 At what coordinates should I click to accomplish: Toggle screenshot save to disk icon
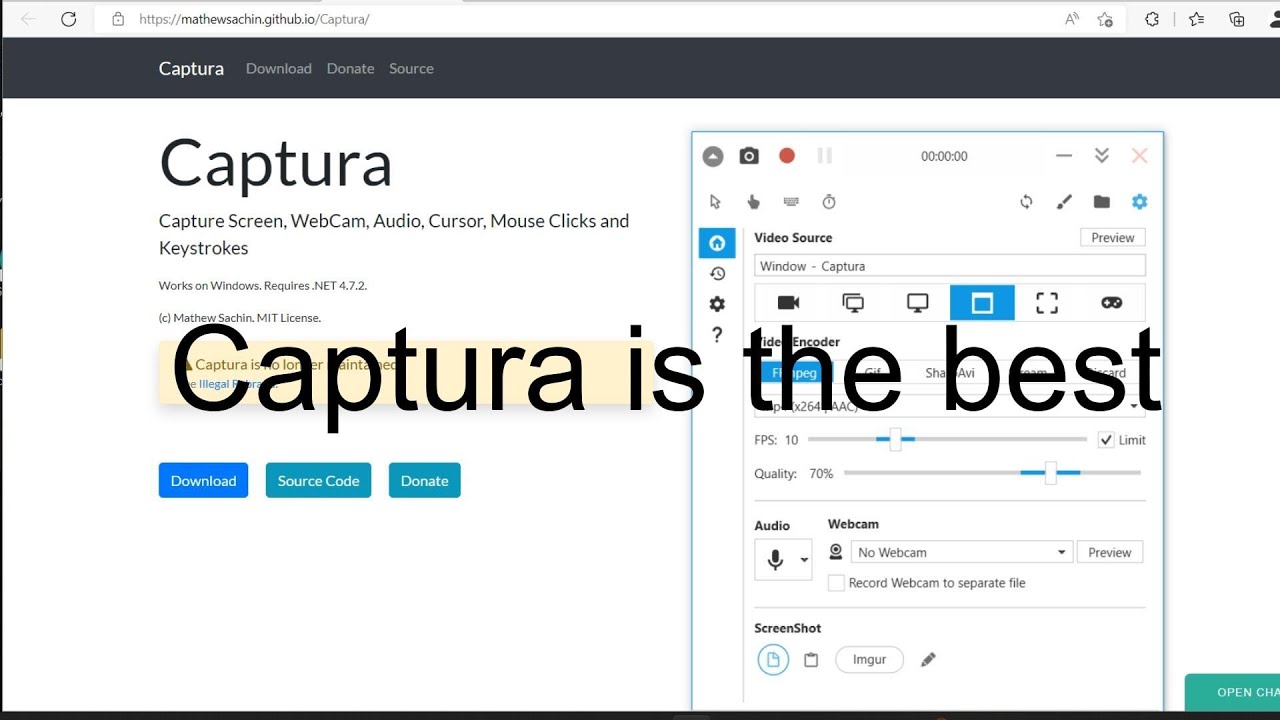pyautogui.click(x=773, y=660)
